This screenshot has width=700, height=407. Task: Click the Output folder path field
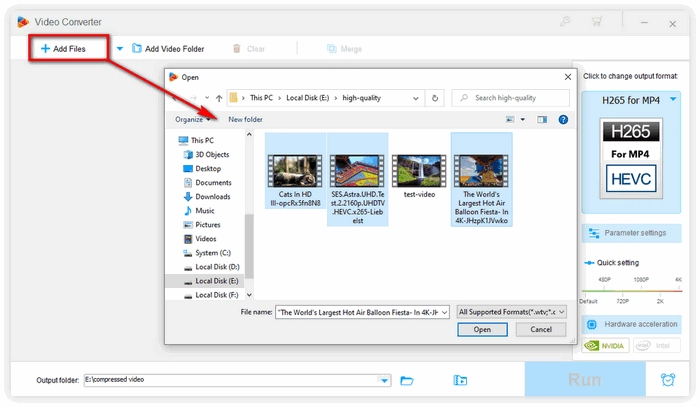pyautogui.click(x=231, y=380)
